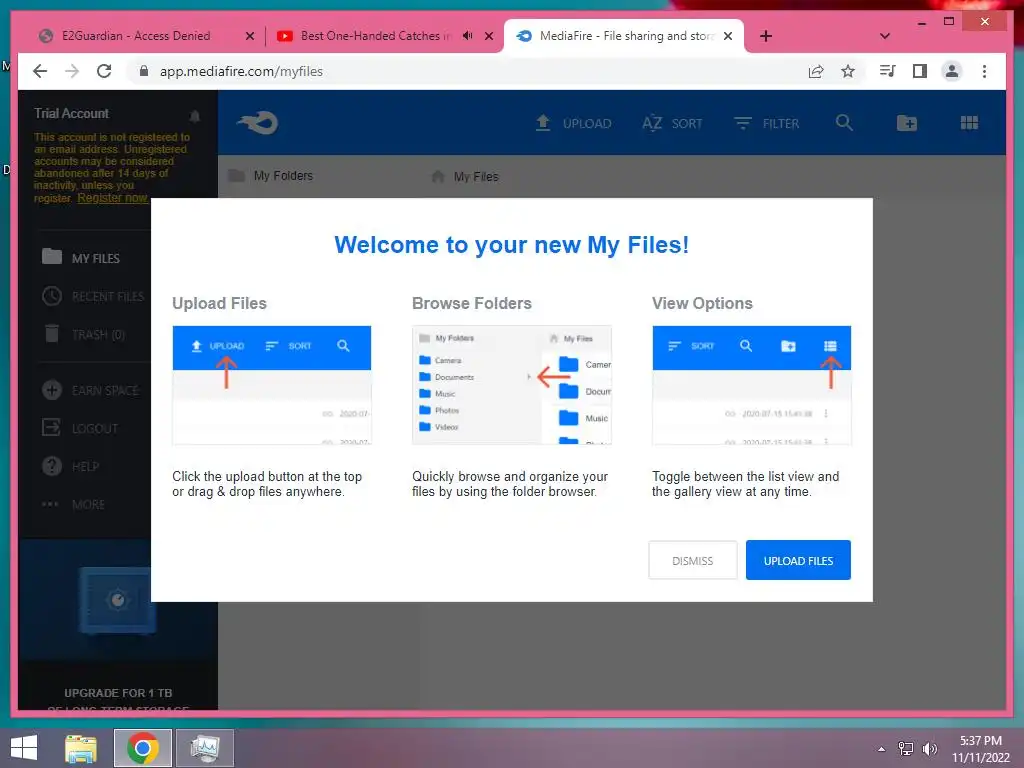Screen dimensions: 1024x768
Task: Open the Filter option
Action: 767,123
